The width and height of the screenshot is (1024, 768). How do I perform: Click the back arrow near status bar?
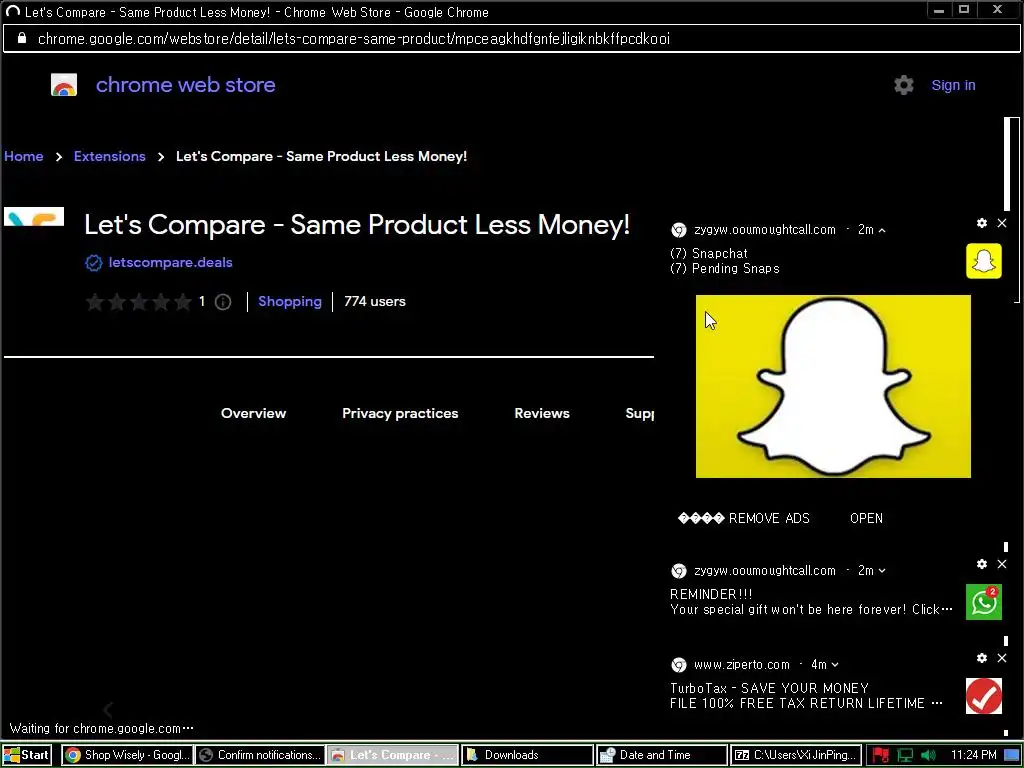108,709
